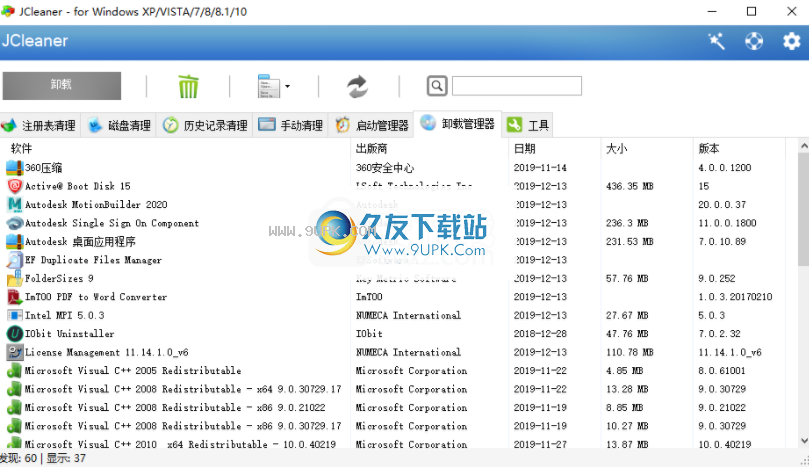
Task: Sort by the 版本 column header
Action: click(x=708, y=149)
